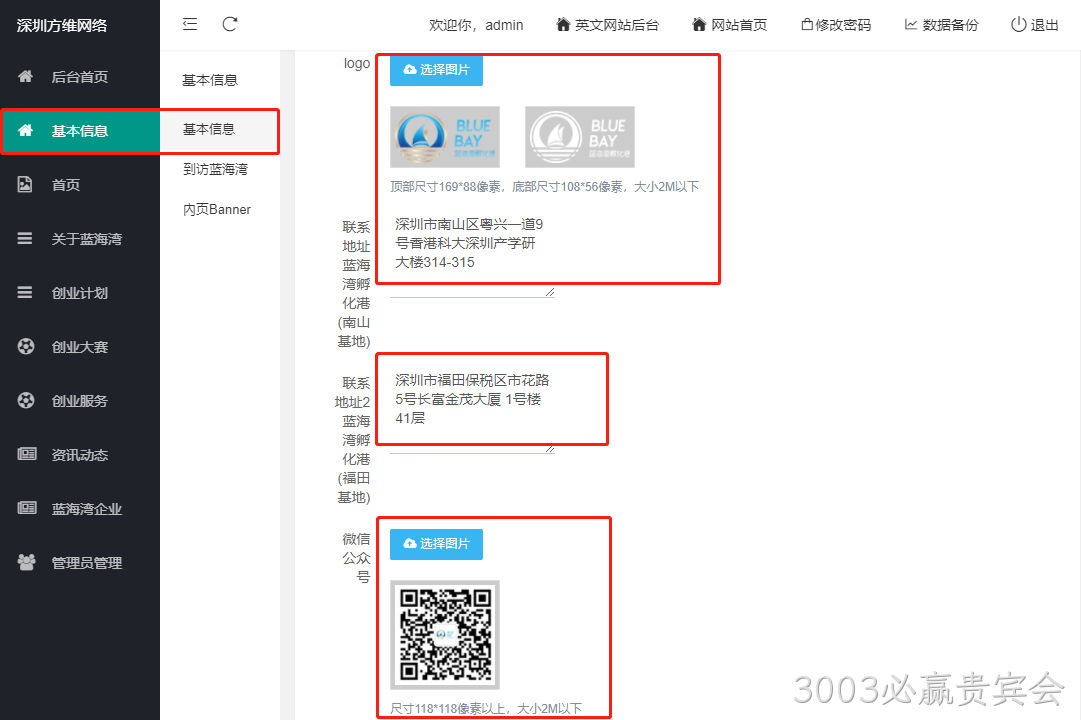Open the 数据备份 link

pos(941,25)
